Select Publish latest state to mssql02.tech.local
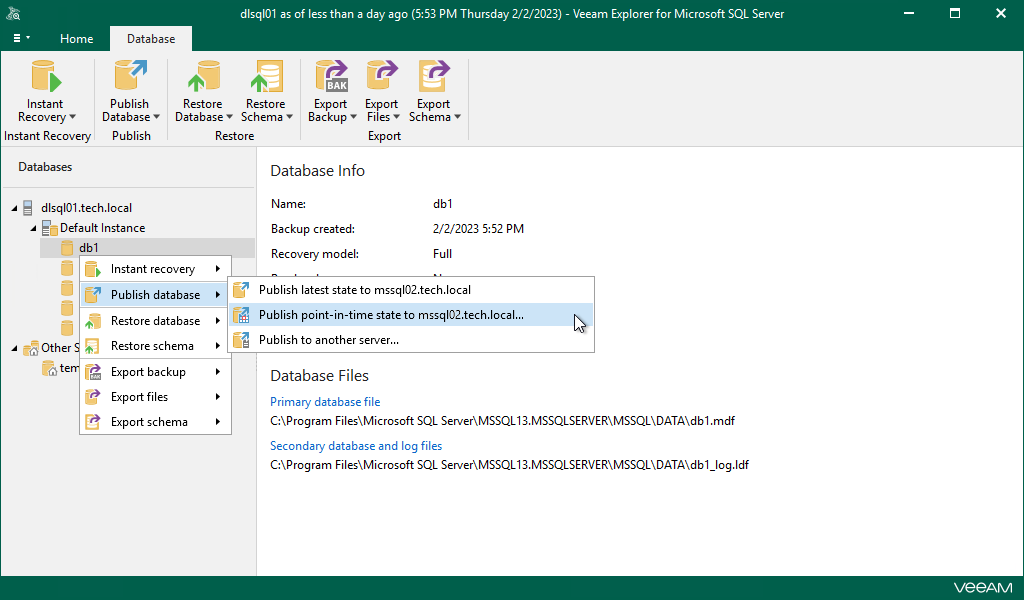The width and height of the screenshot is (1024, 600). click(x=411, y=290)
